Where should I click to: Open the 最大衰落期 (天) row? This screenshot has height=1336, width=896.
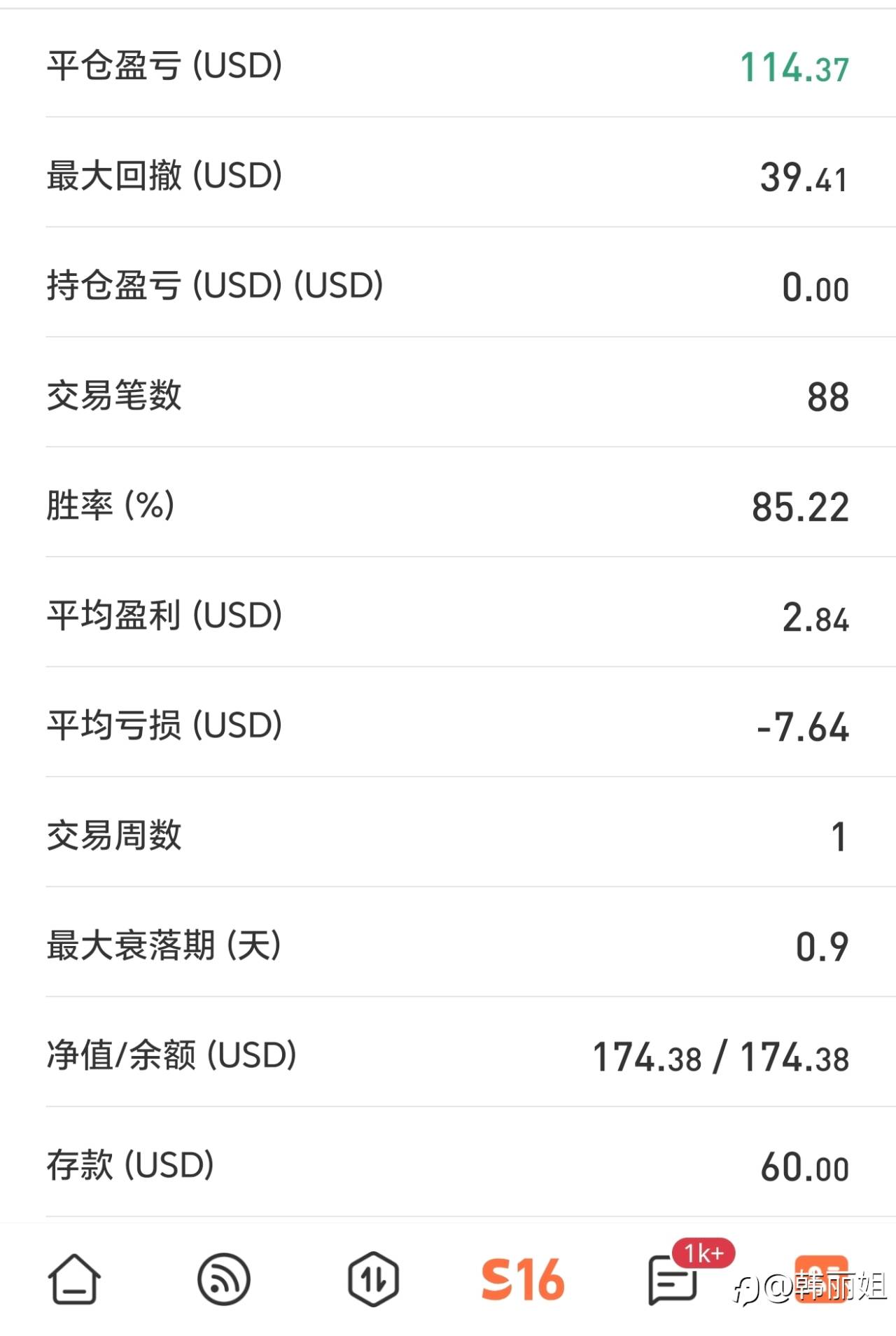448,945
